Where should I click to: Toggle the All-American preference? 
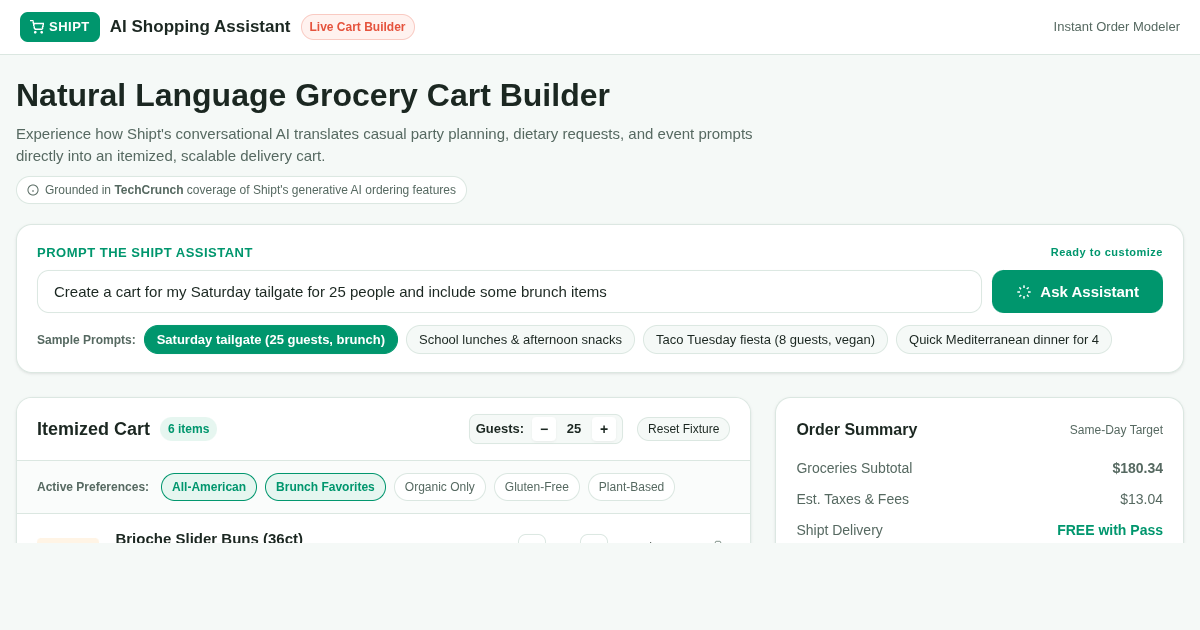click(x=209, y=487)
